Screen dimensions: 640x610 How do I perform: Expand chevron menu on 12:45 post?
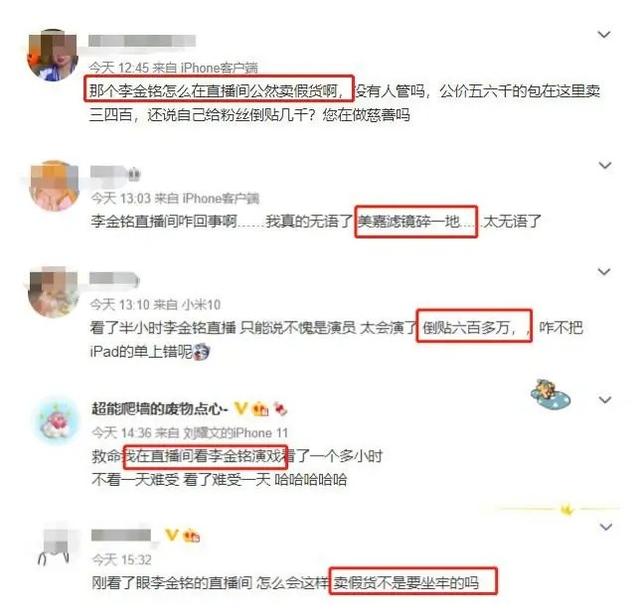coord(604,35)
